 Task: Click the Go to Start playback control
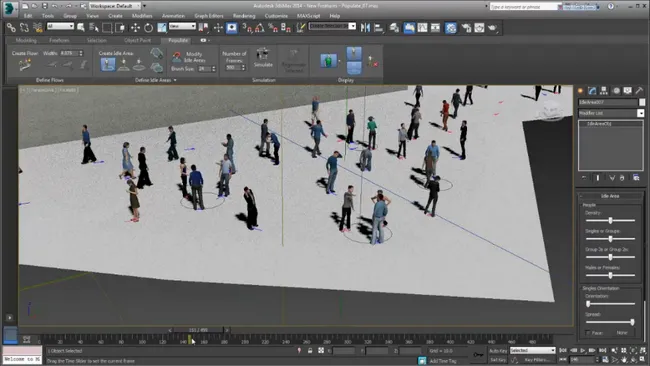click(x=563, y=351)
